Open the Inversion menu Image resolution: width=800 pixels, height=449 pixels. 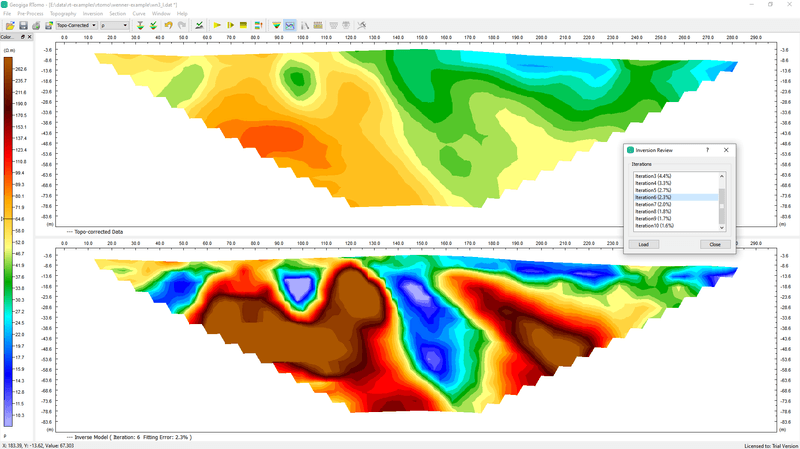[x=92, y=13]
